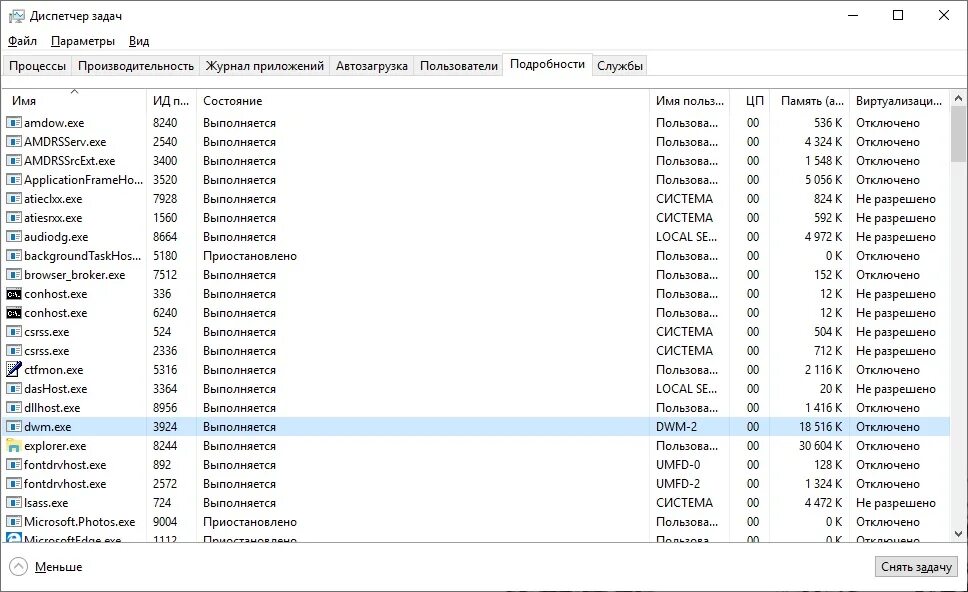Click the ctfmon.exe pen icon

pyautogui.click(x=14, y=370)
